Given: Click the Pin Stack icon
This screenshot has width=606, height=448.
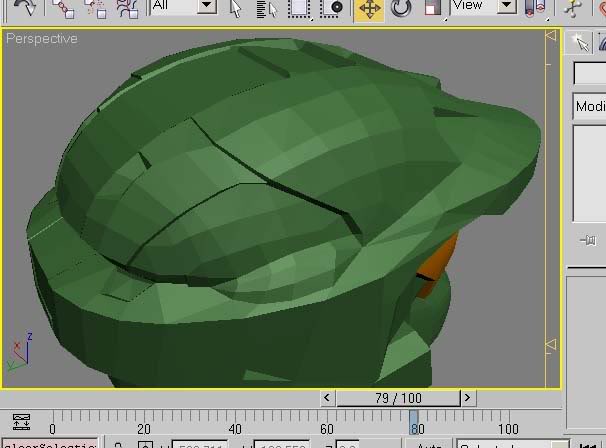Looking at the screenshot, I should point(588,241).
